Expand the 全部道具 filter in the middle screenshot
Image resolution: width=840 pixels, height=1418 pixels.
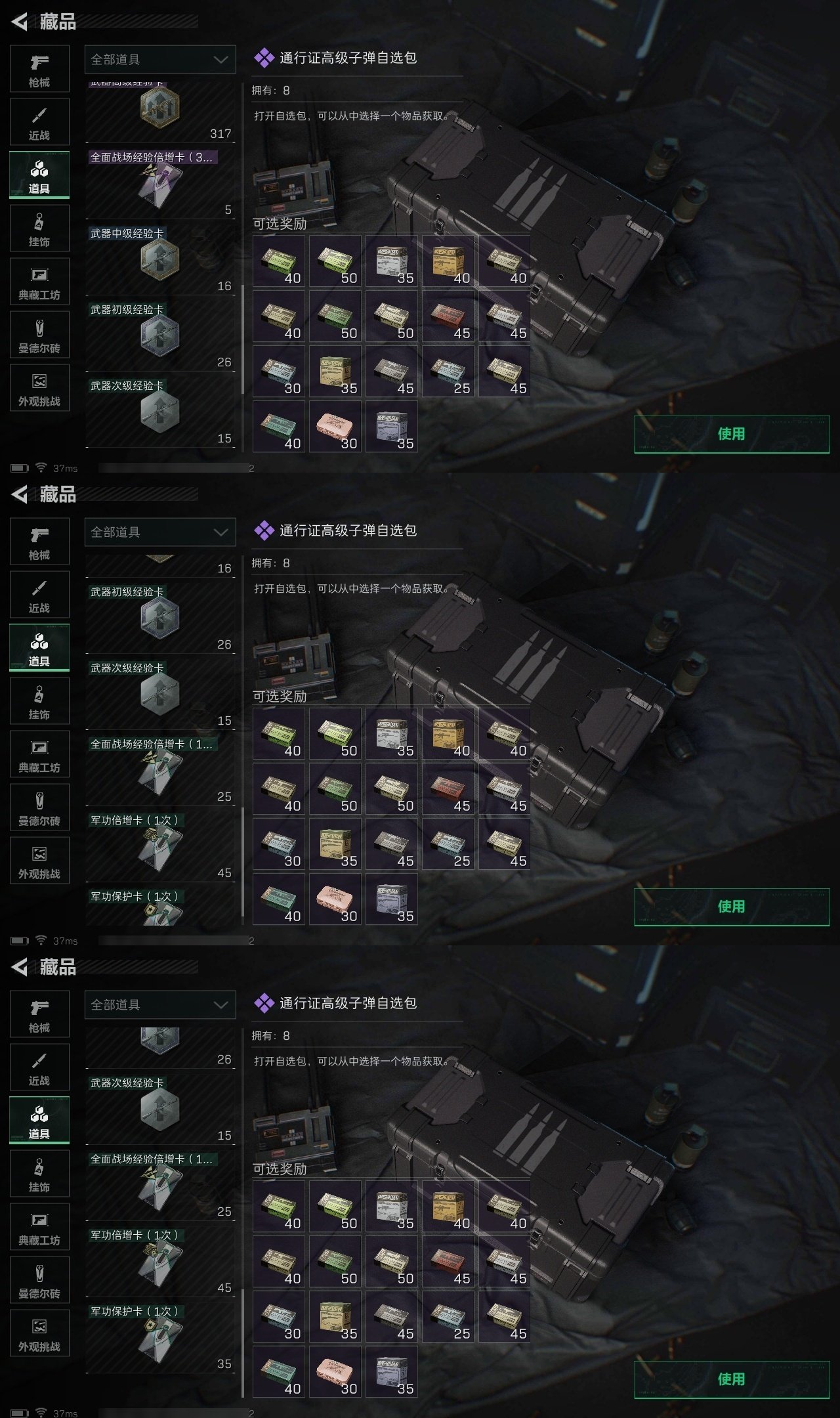160,532
